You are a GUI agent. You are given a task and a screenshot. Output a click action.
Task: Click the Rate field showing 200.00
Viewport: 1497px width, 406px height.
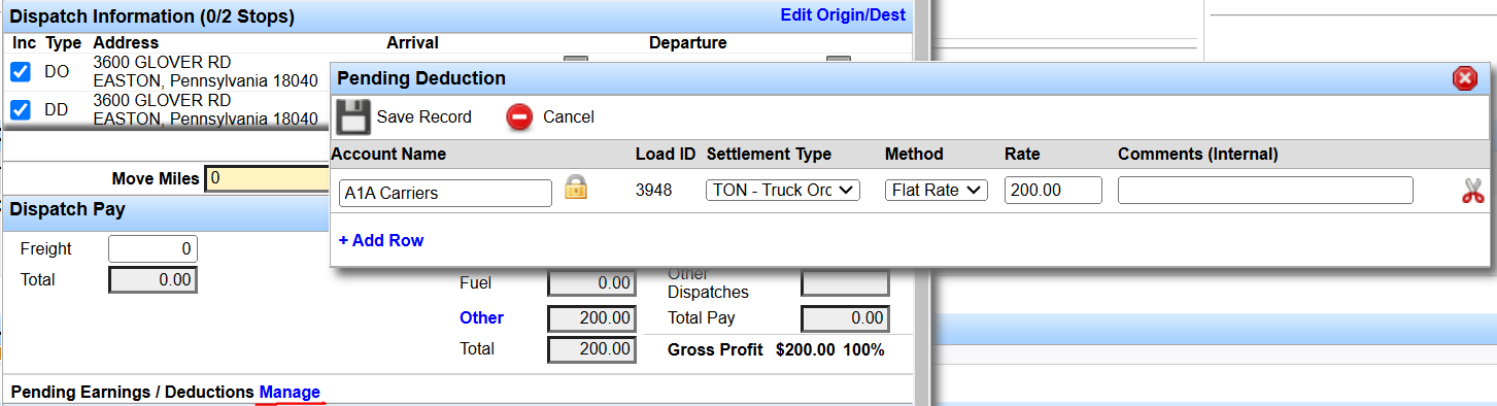coord(1053,190)
